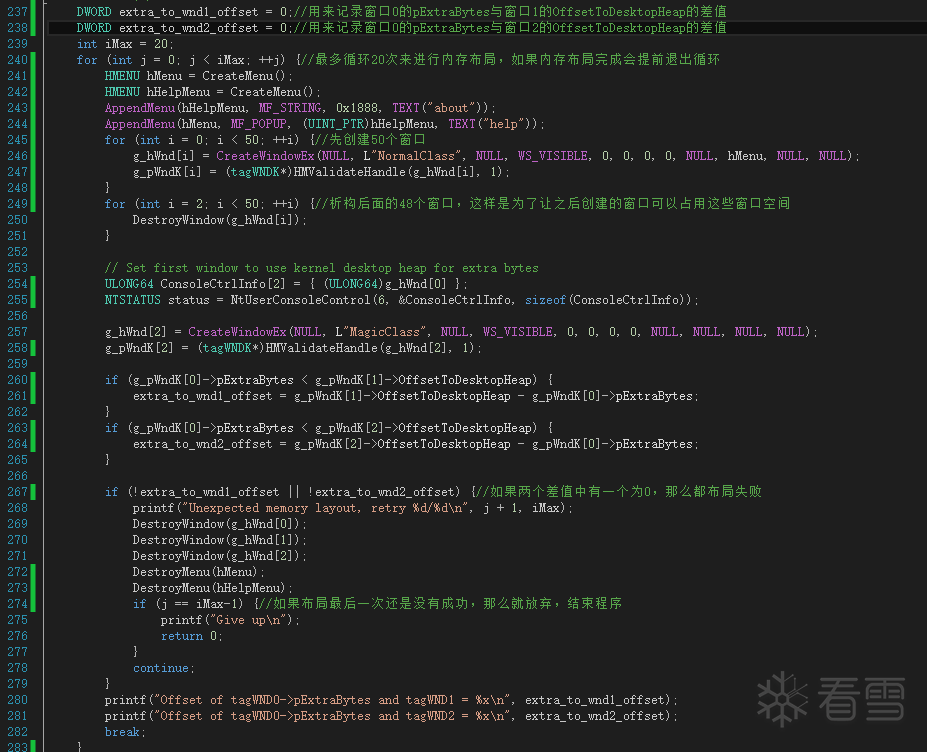Click the 'j == iMax-1' condition
Viewport: 927px width, 752px height.
coord(202,604)
